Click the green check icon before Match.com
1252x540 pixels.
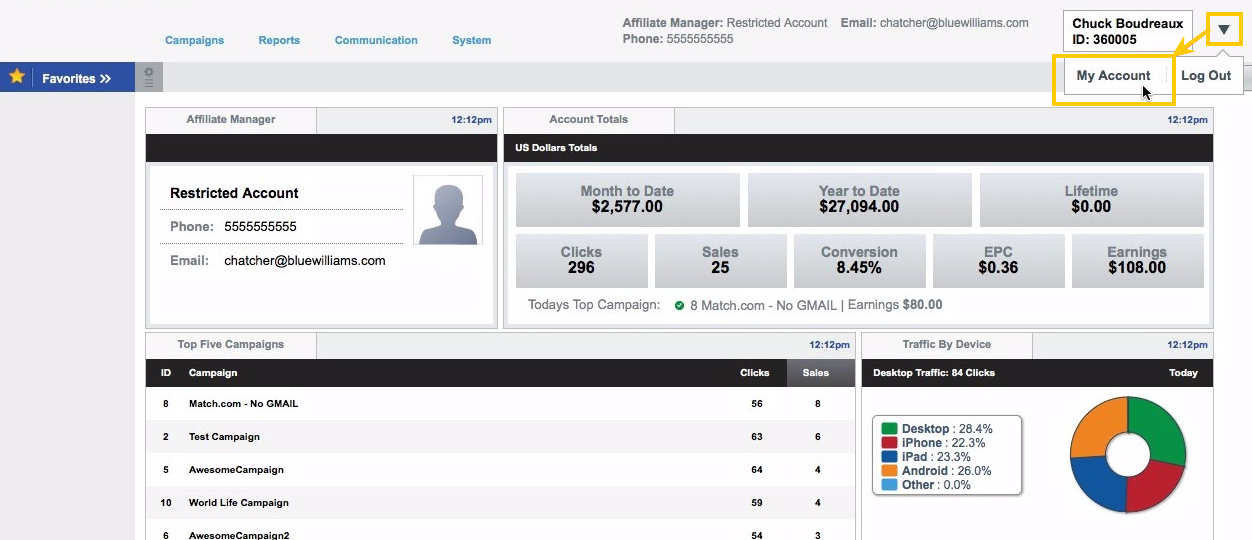click(x=680, y=305)
